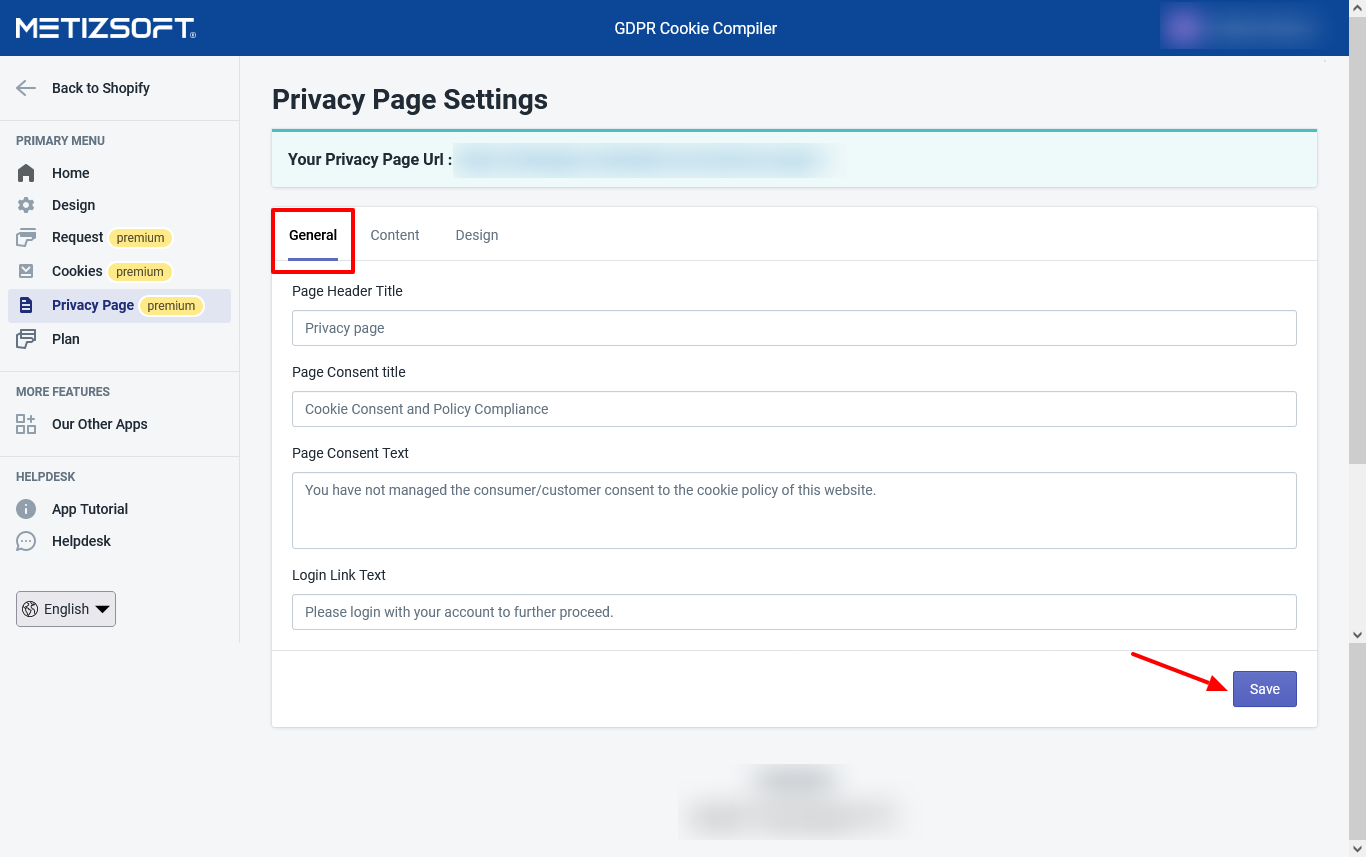Screen dimensions: 1366x857
Task: Click the Design gear icon
Action: click(x=26, y=205)
